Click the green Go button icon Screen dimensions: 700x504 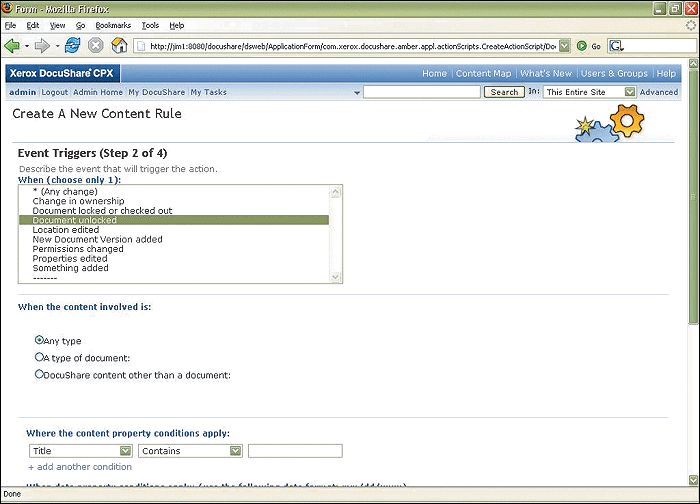tap(581, 46)
